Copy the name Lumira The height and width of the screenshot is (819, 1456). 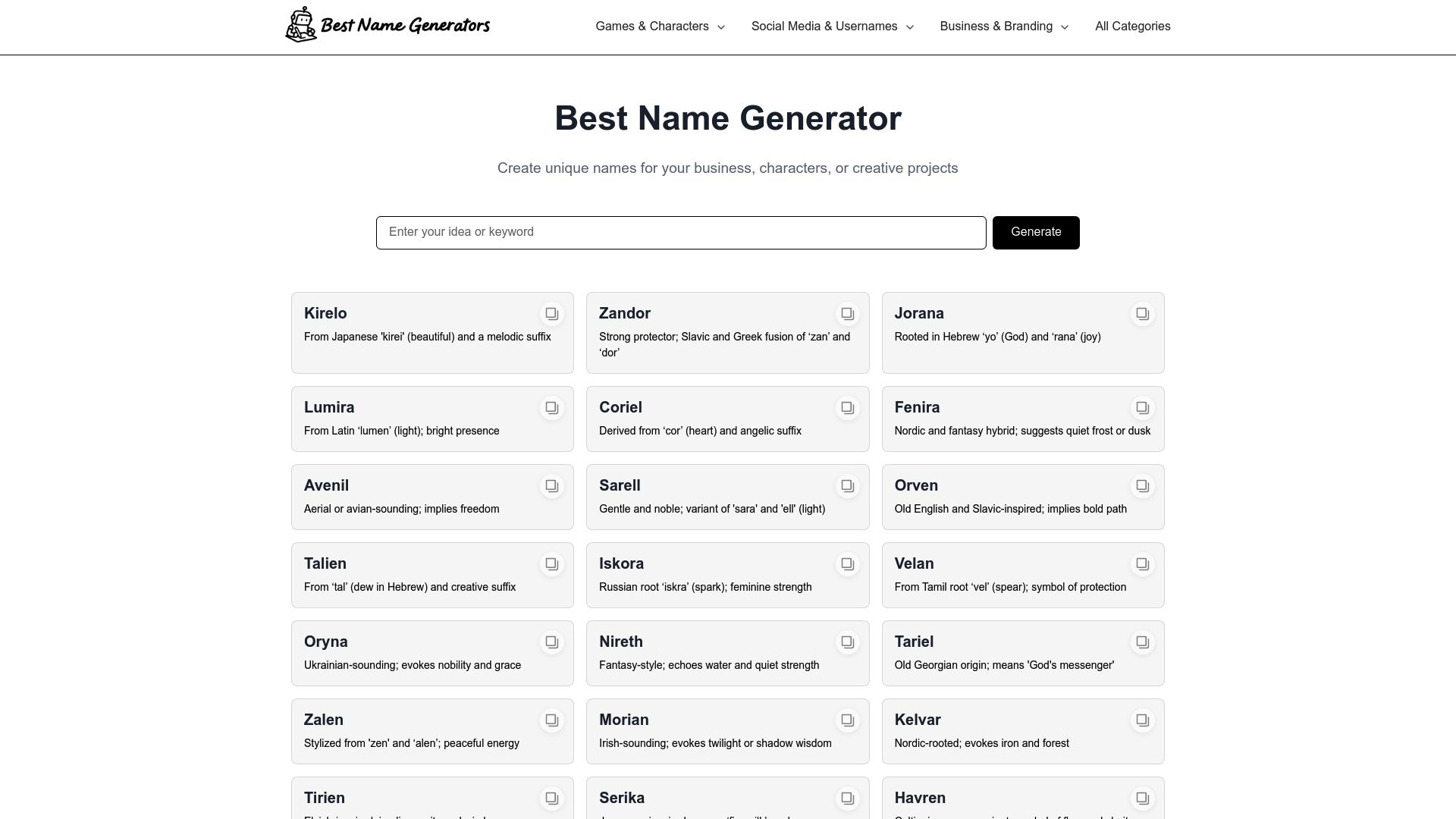(552, 407)
